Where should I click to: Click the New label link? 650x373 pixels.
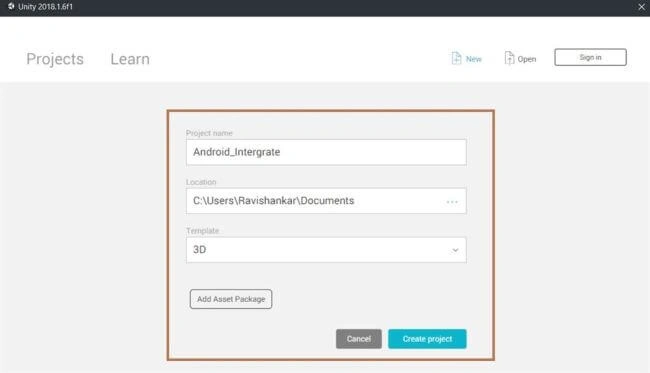point(473,59)
